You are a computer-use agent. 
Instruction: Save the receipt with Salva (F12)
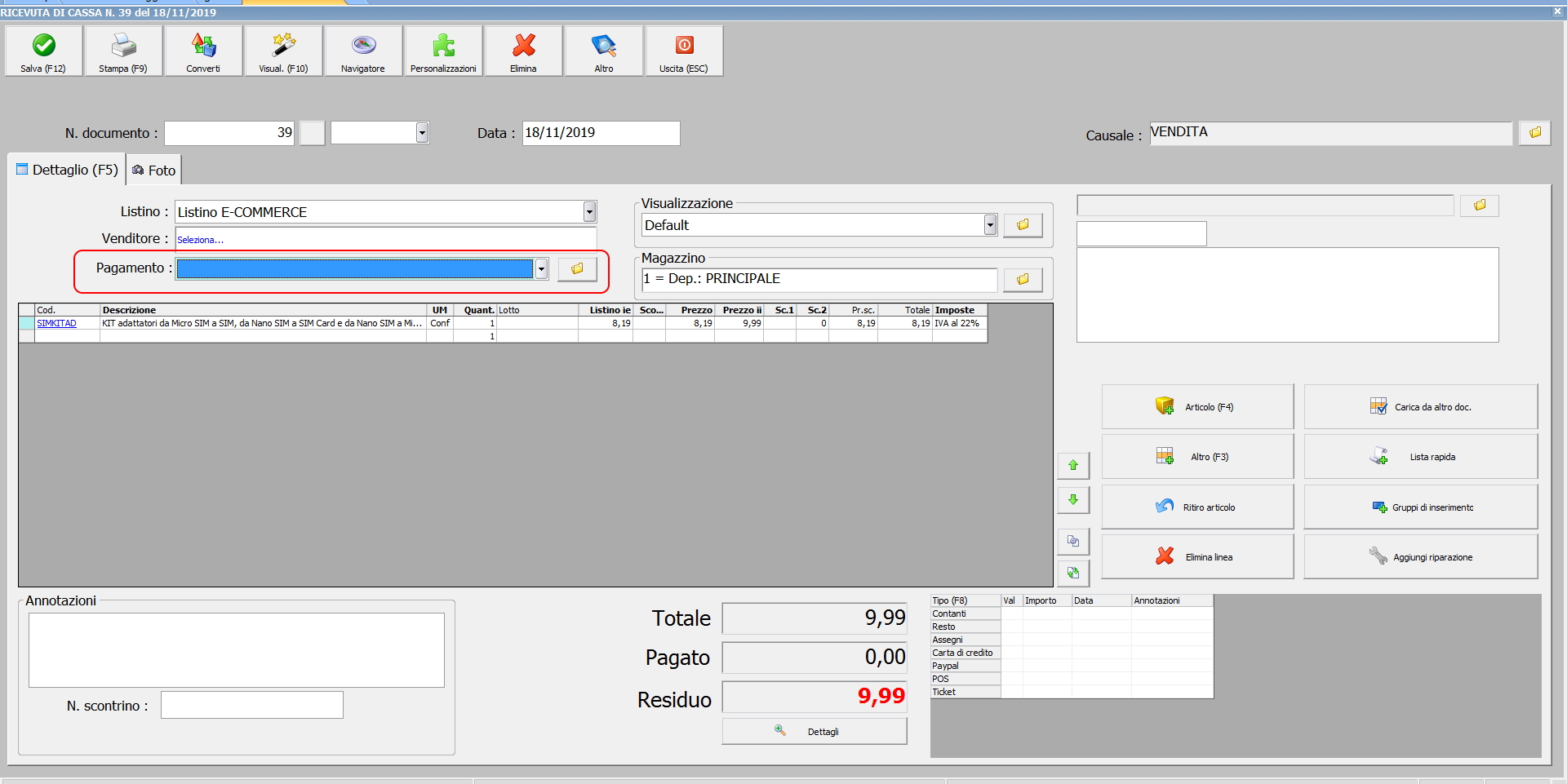(x=43, y=51)
